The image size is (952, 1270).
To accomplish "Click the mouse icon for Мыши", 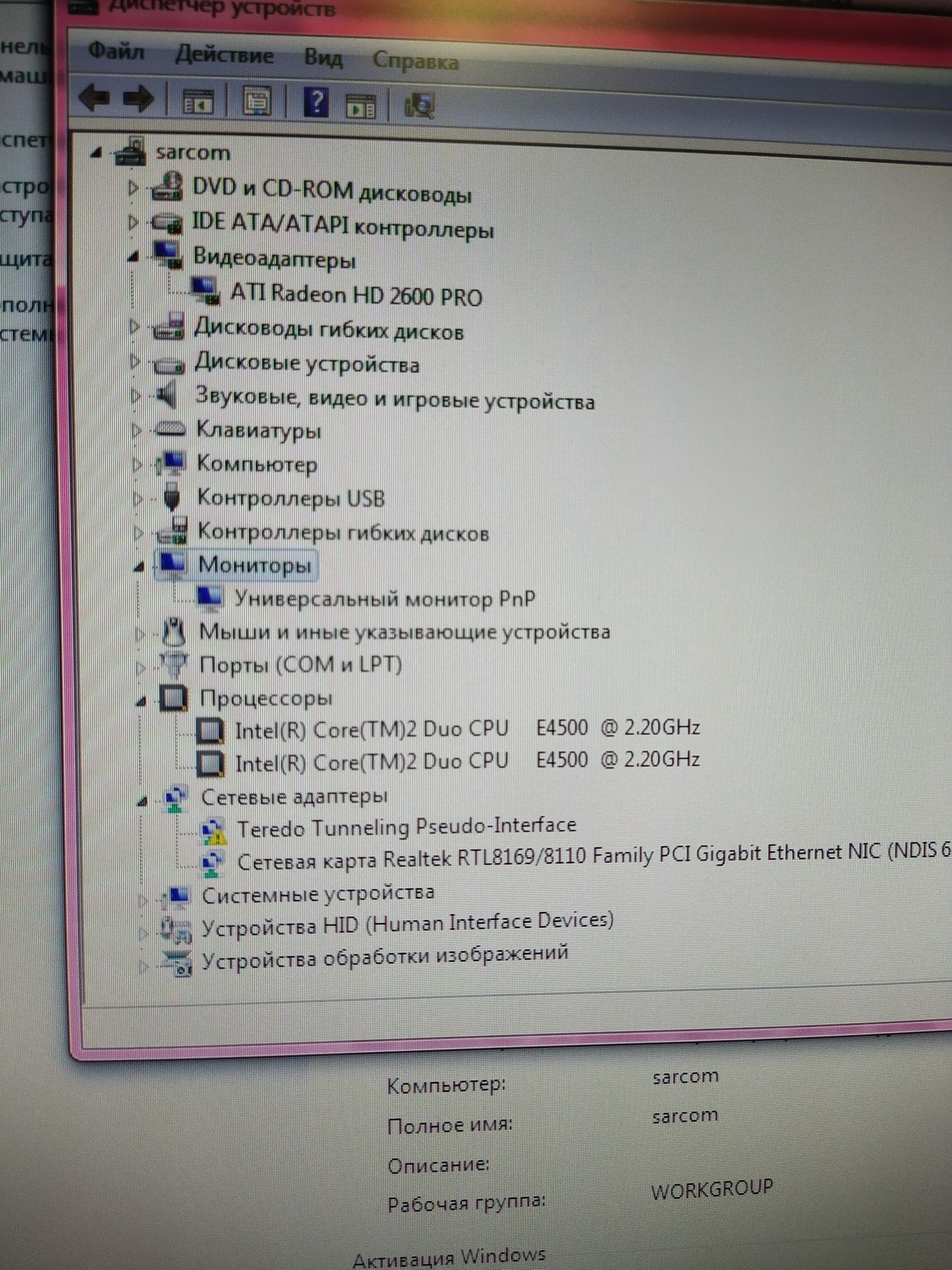I will pyautogui.click(x=173, y=631).
